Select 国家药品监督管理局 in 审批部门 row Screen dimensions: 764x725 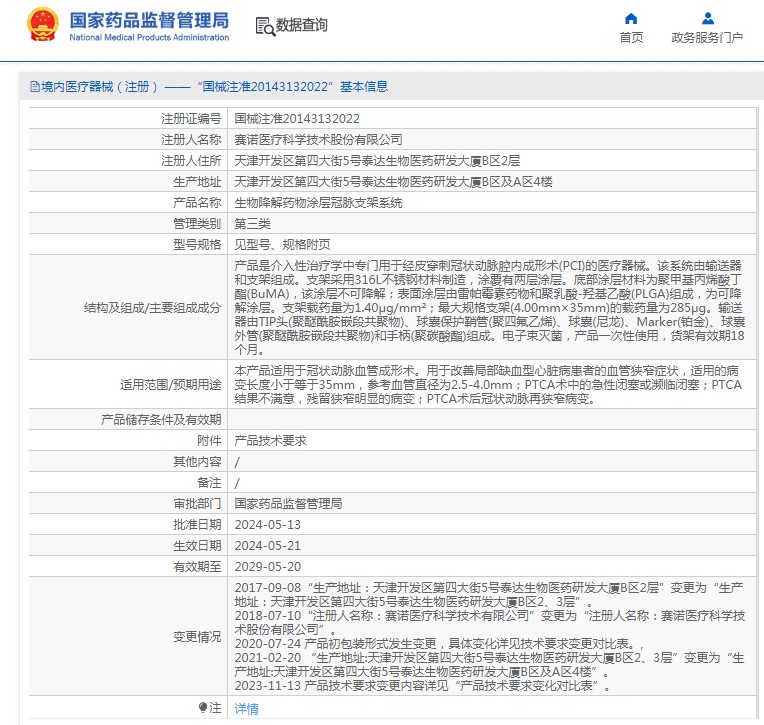[288, 503]
